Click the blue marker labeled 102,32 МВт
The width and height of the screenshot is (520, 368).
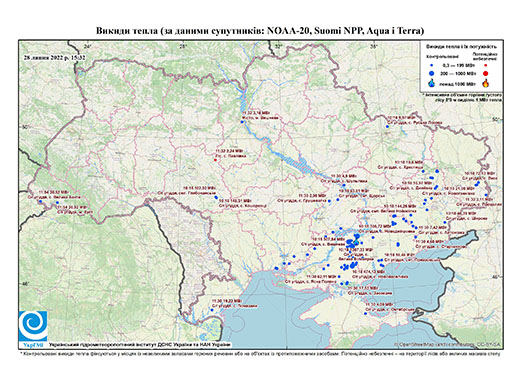point(216,198)
